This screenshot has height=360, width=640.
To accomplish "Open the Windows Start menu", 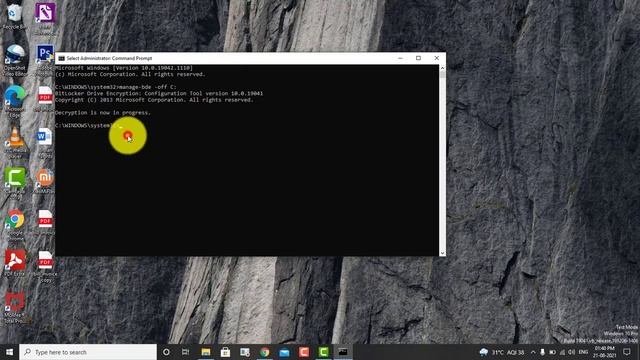I will (9, 352).
